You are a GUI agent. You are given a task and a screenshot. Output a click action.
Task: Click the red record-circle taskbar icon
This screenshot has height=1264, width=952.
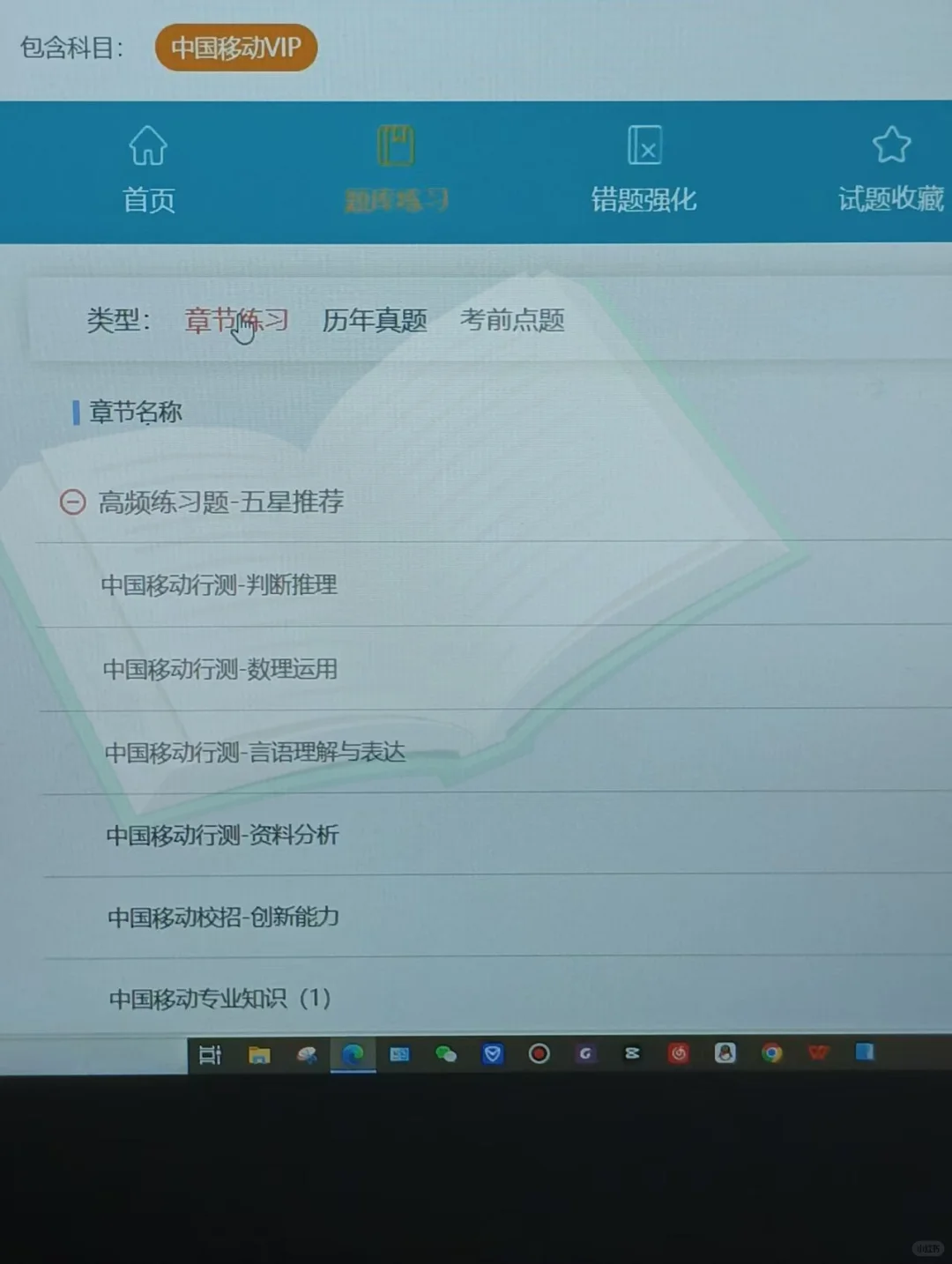tap(539, 1053)
